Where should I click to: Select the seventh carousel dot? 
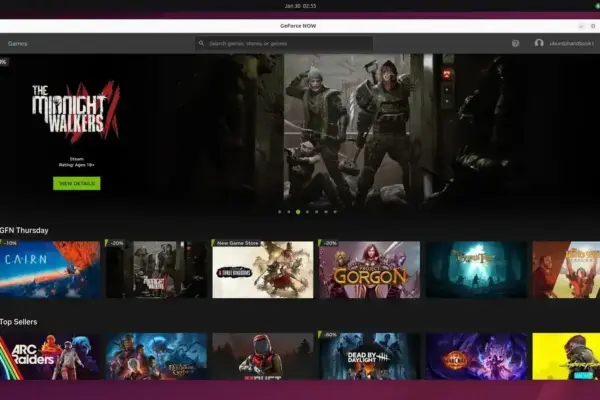pos(335,212)
